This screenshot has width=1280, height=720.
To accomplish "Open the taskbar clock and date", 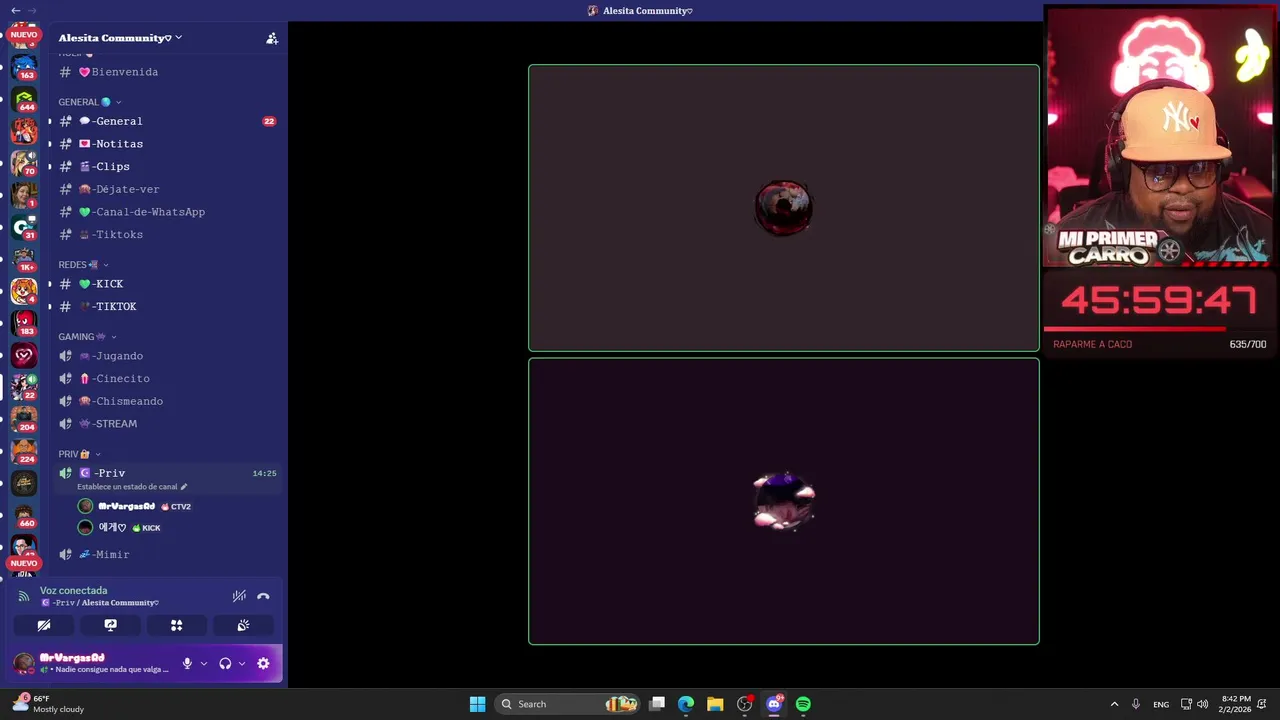I will coord(1235,704).
